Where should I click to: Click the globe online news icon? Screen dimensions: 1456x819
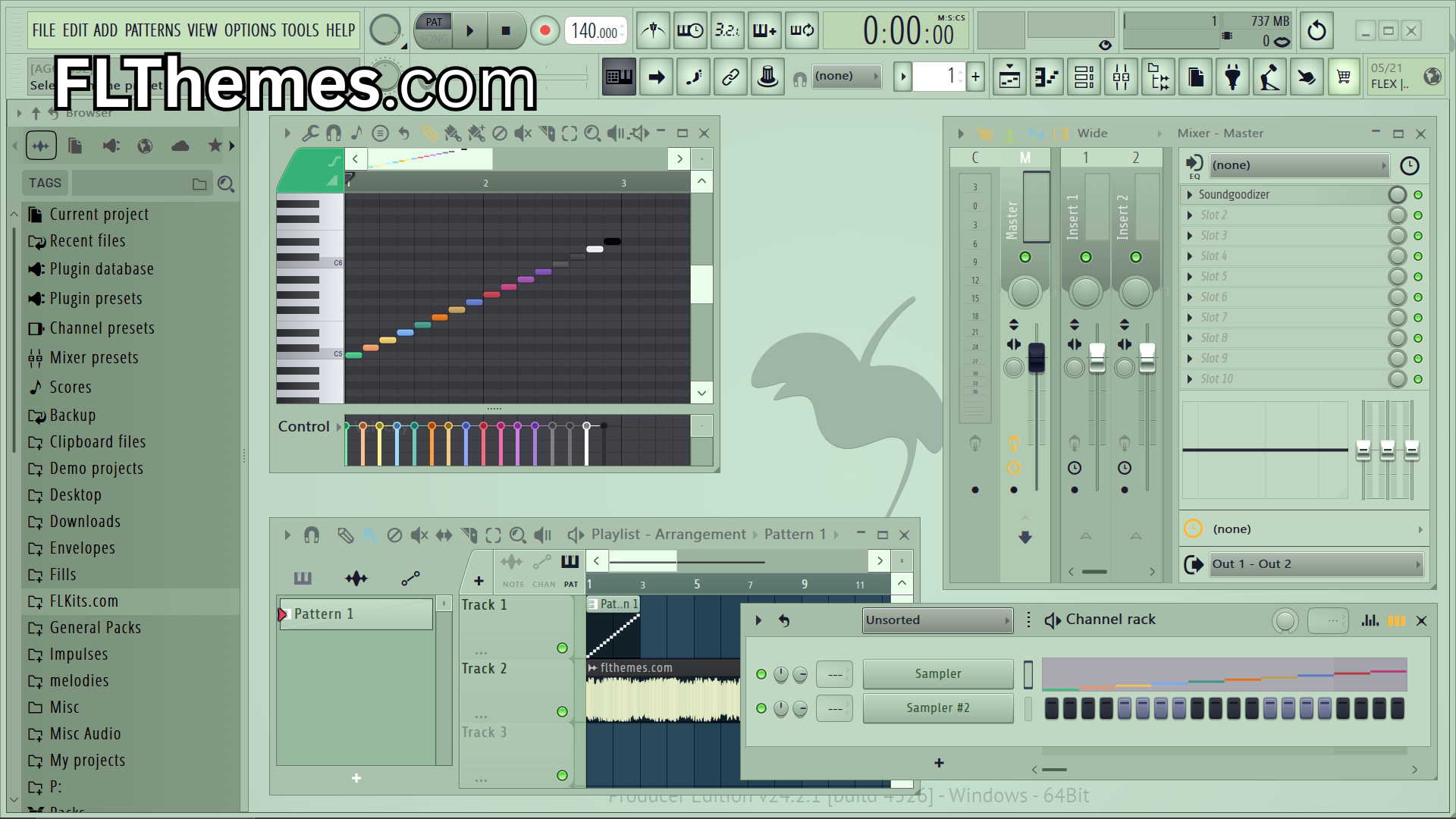[x=1432, y=76]
